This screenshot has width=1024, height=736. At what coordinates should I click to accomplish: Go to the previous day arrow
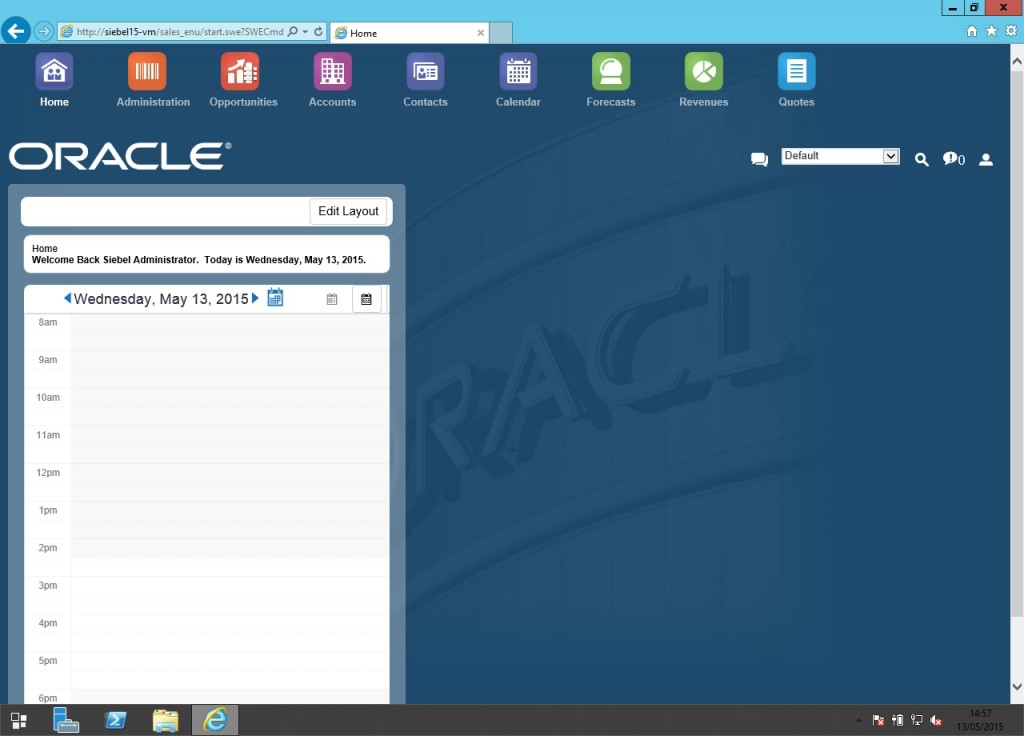click(67, 298)
